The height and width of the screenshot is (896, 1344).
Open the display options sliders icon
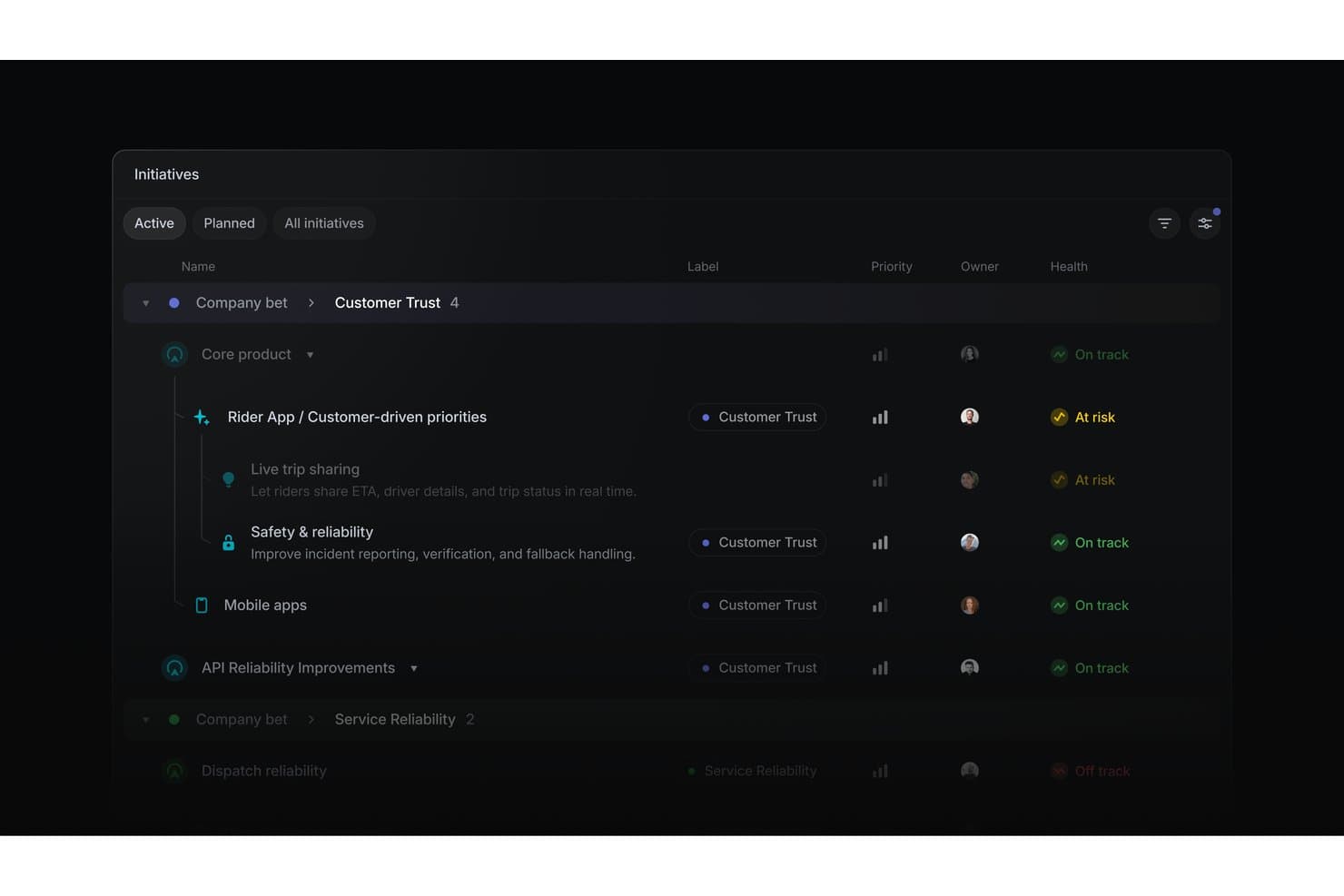click(x=1205, y=223)
